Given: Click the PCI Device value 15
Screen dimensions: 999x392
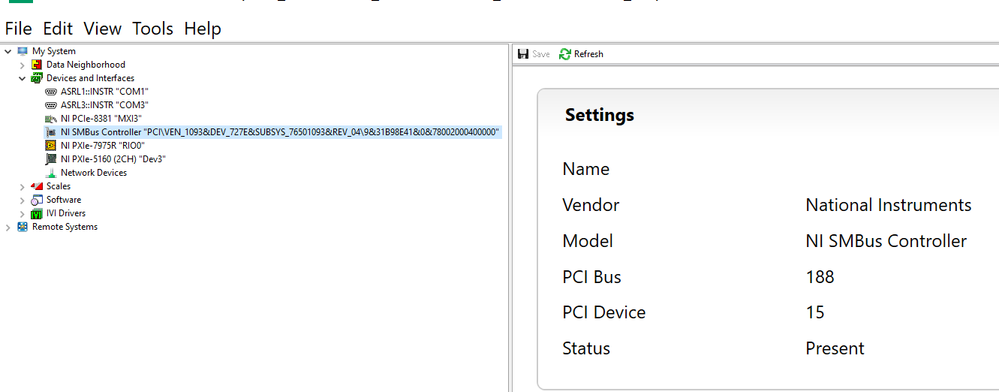Looking at the screenshot, I should coord(815,312).
